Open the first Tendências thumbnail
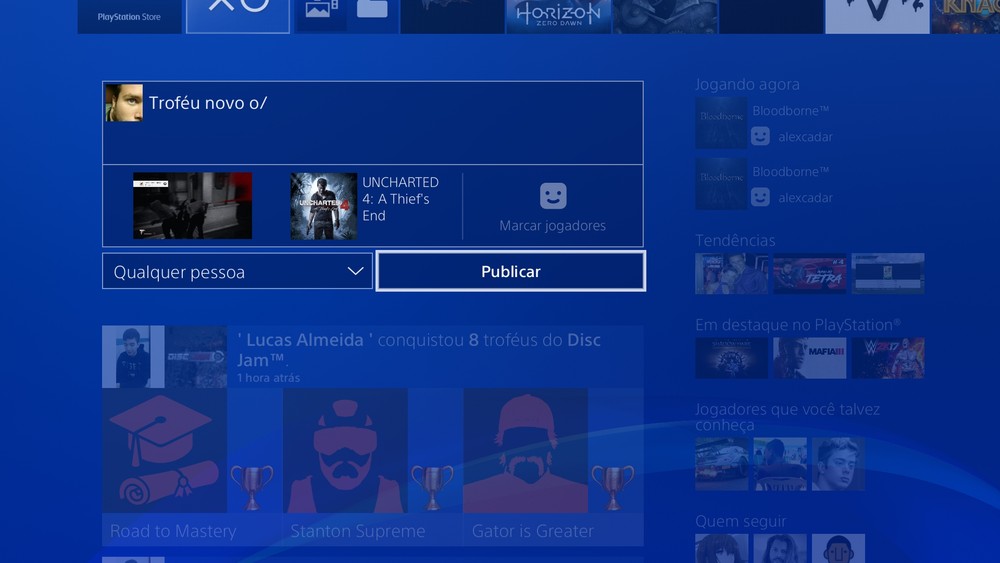This screenshot has width=1000, height=563. (732, 274)
